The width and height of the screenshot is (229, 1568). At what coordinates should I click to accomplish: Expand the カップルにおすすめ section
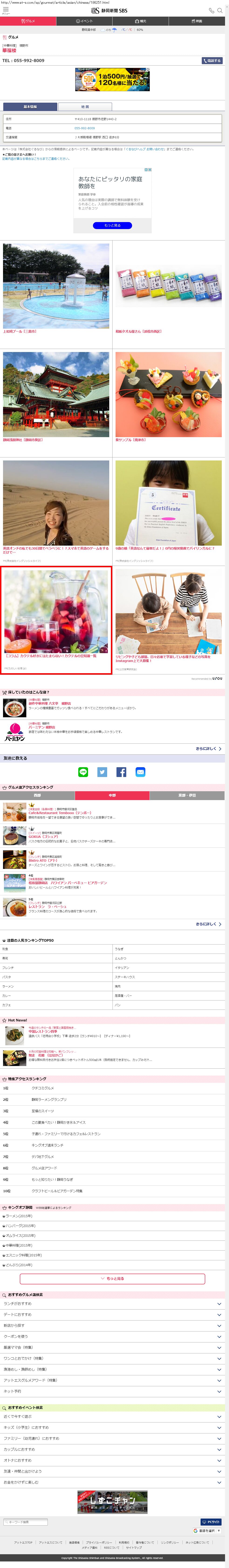114,1449
